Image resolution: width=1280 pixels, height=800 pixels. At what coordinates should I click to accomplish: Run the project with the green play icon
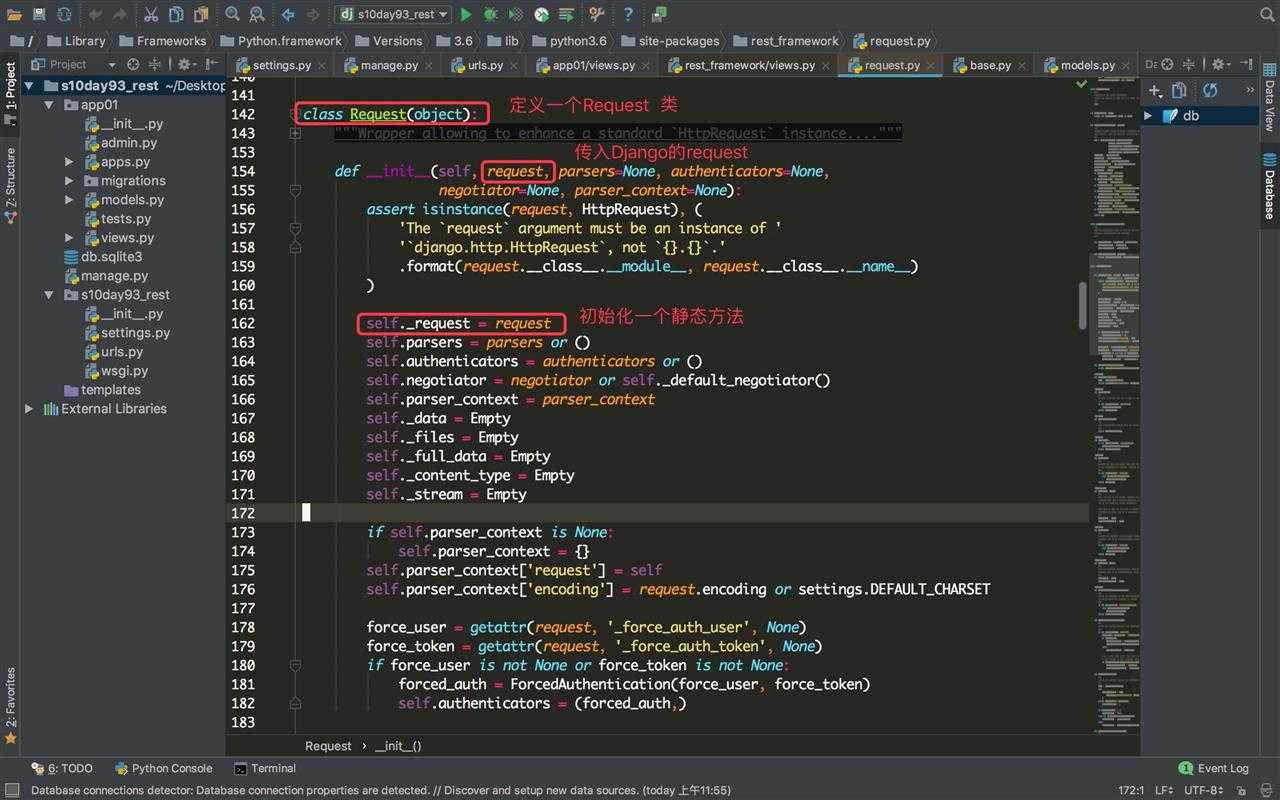tap(466, 14)
